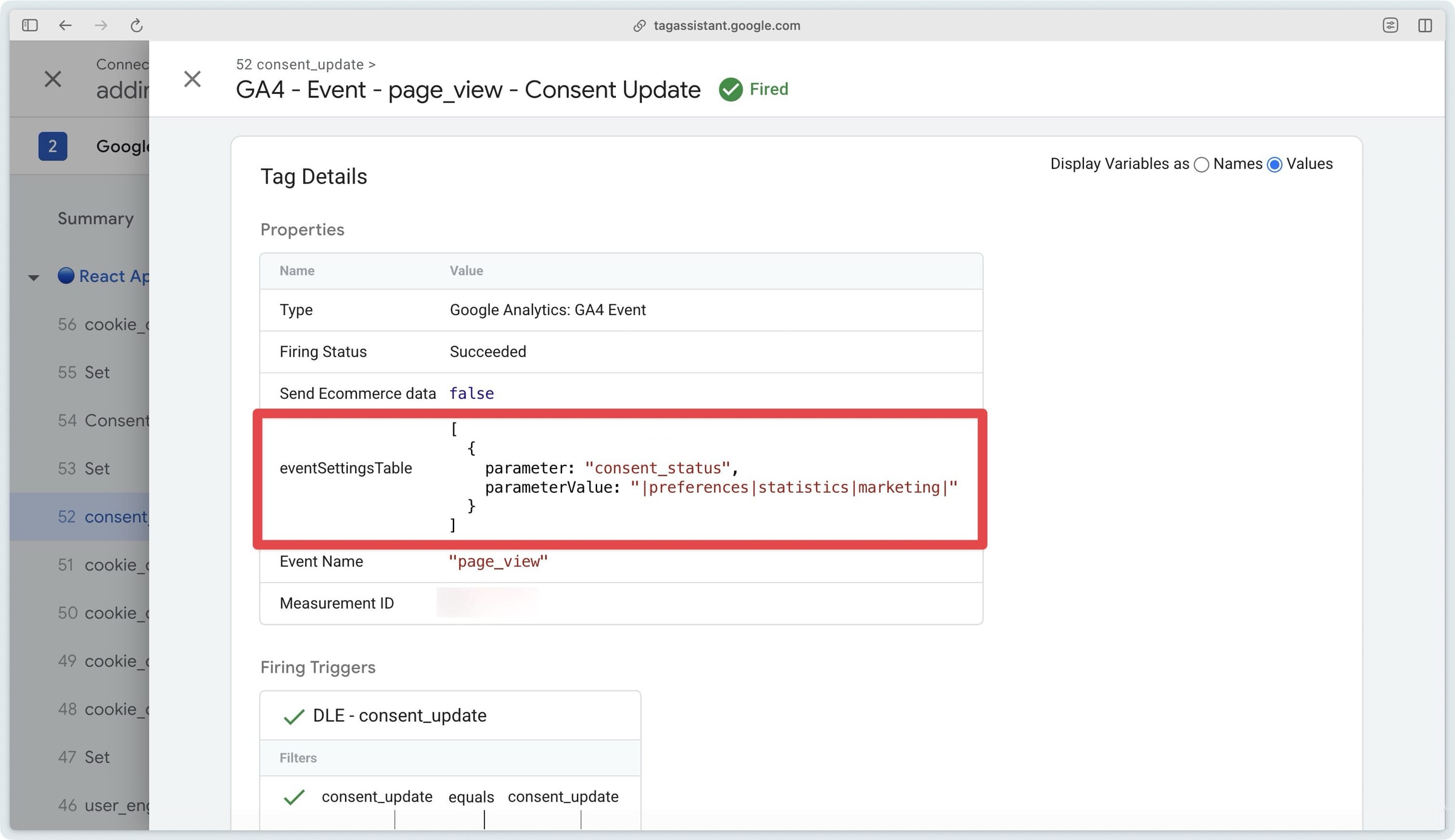
Task: Click the tagassistant.google.com address bar
Action: tap(727, 25)
